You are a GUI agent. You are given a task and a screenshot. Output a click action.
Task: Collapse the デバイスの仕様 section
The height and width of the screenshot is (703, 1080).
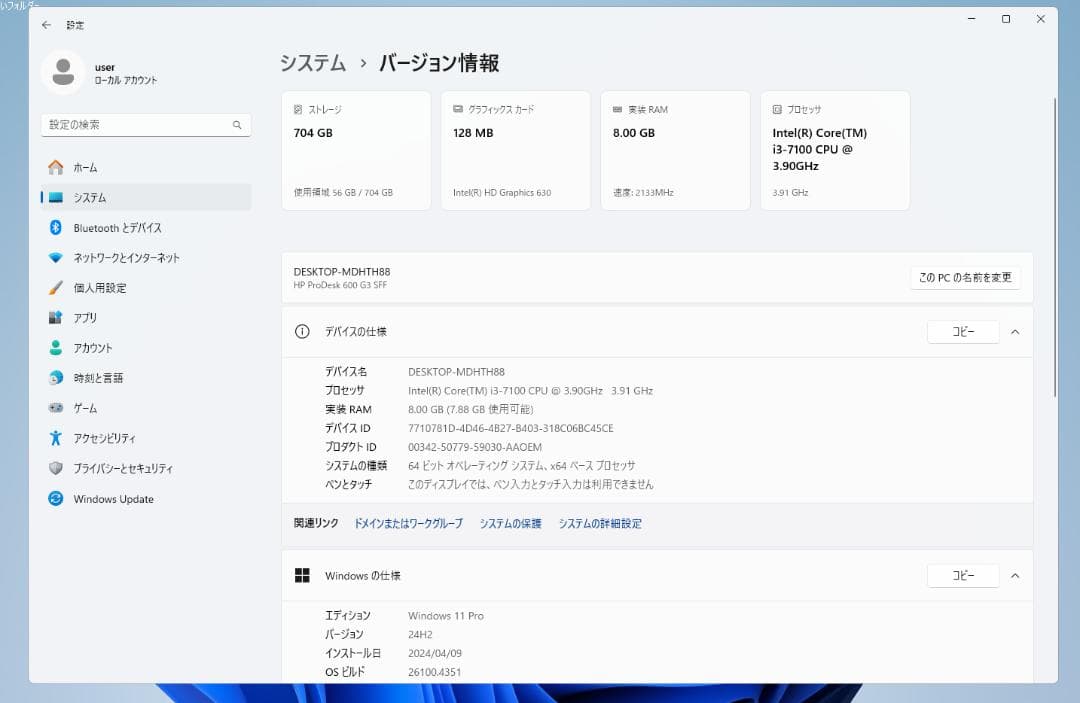(1015, 331)
